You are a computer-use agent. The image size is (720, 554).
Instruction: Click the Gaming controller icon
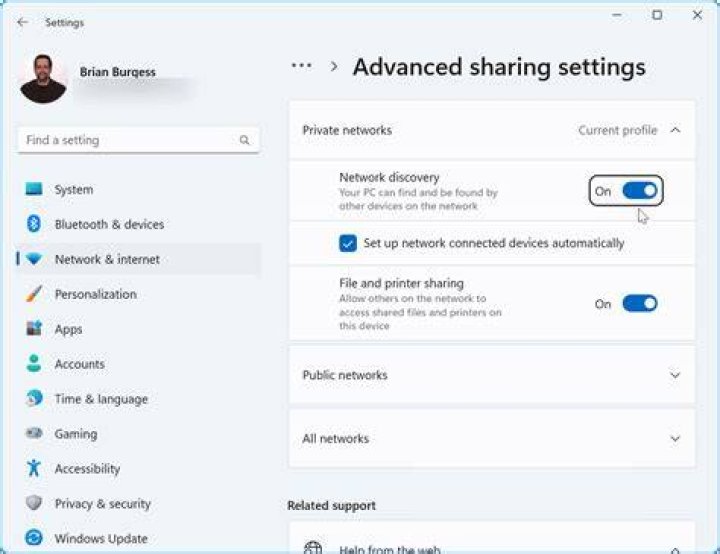click(34, 433)
